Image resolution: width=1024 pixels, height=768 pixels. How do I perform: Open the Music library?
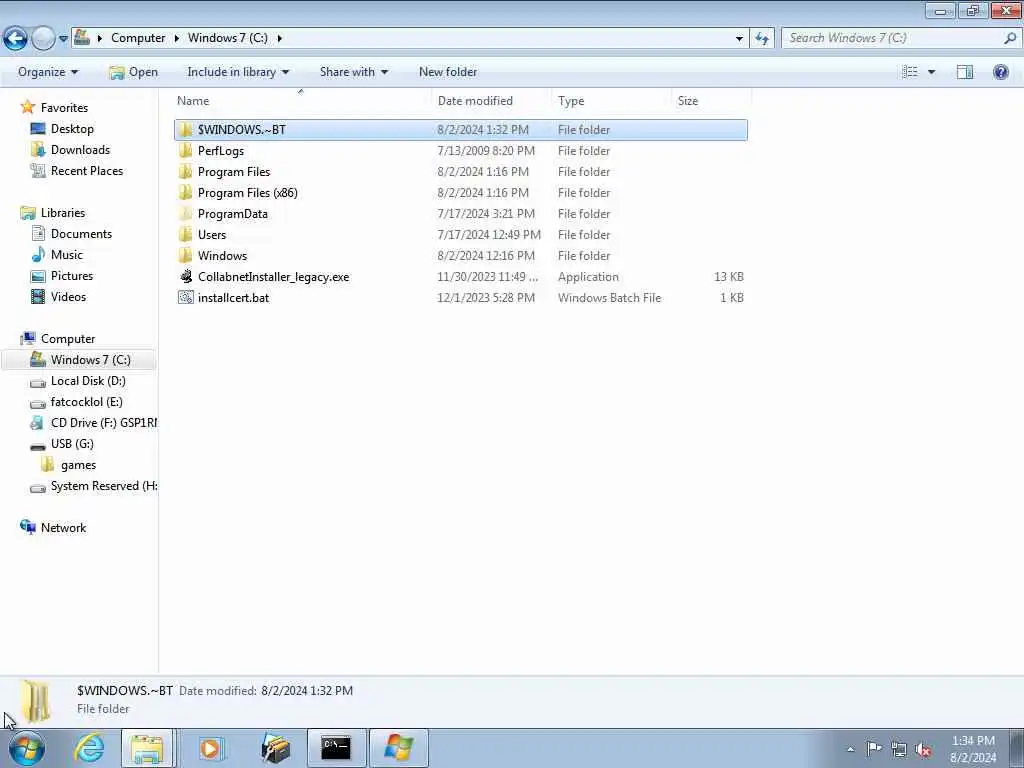[x=67, y=255]
